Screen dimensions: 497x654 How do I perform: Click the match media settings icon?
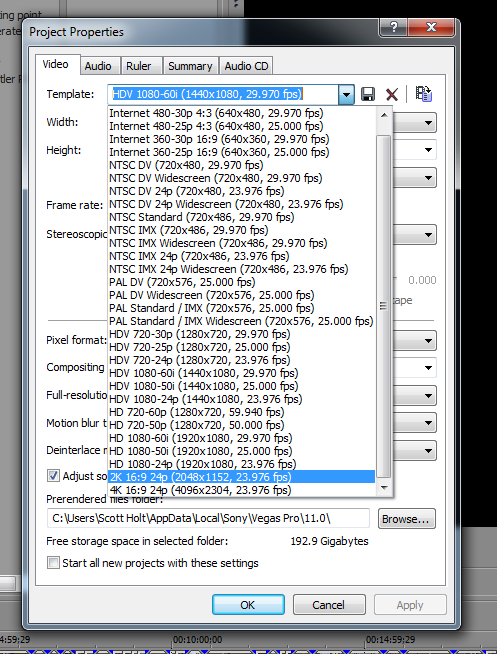pos(424,94)
